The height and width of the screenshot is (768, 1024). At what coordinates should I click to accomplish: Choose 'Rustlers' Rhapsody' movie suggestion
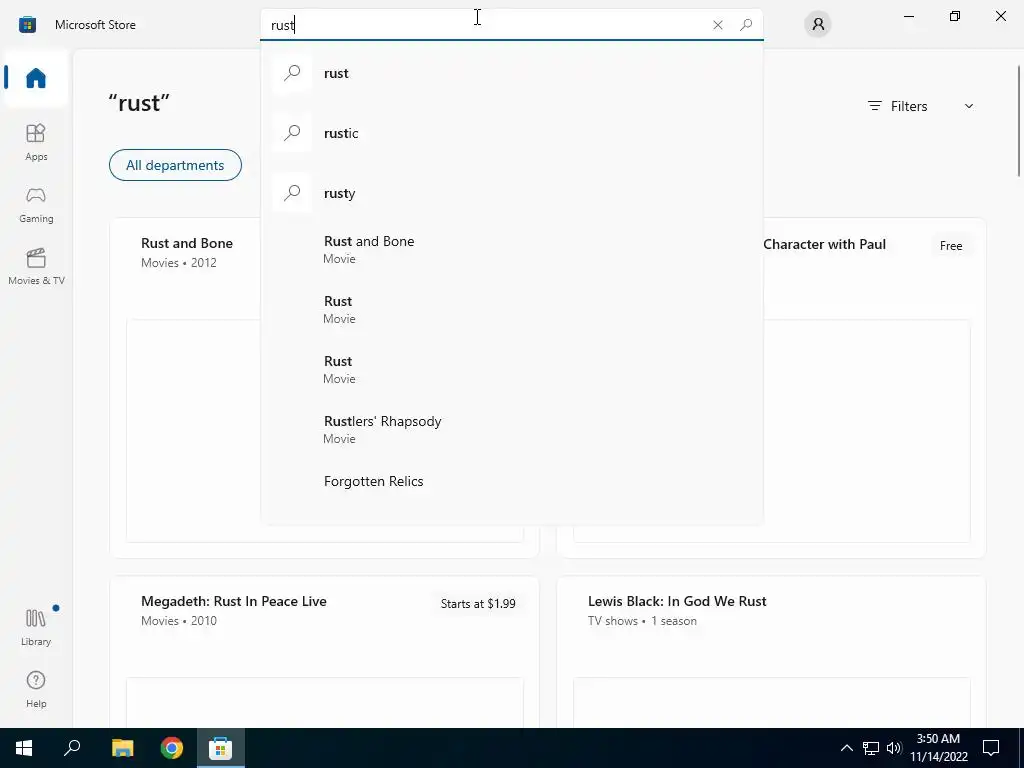(x=511, y=429)
